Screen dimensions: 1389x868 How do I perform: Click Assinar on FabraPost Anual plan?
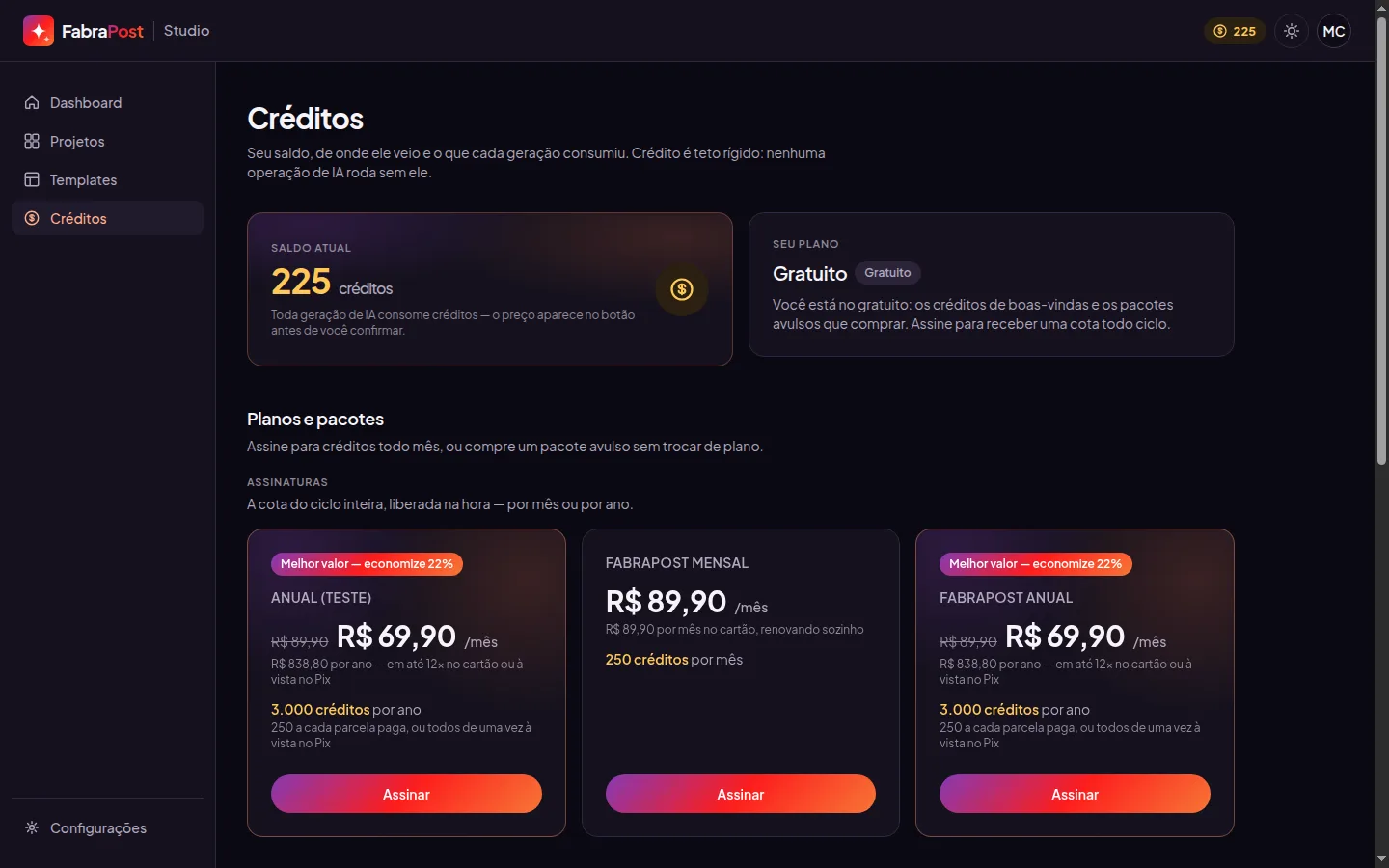coord(1075,794)
